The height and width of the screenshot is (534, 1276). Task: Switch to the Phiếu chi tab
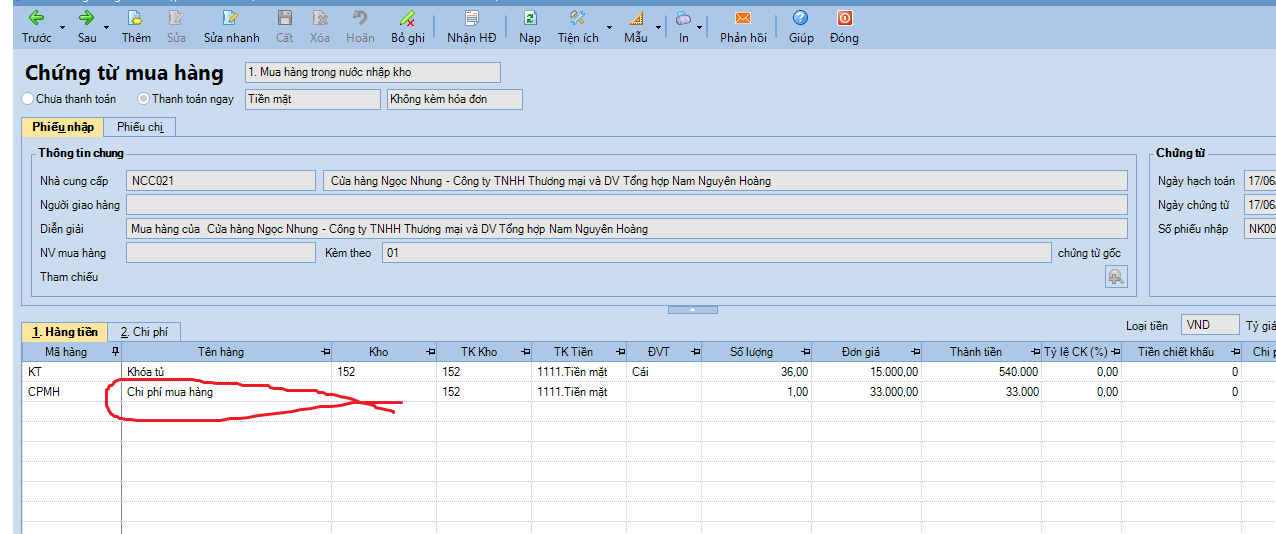(x=140, y=127)
